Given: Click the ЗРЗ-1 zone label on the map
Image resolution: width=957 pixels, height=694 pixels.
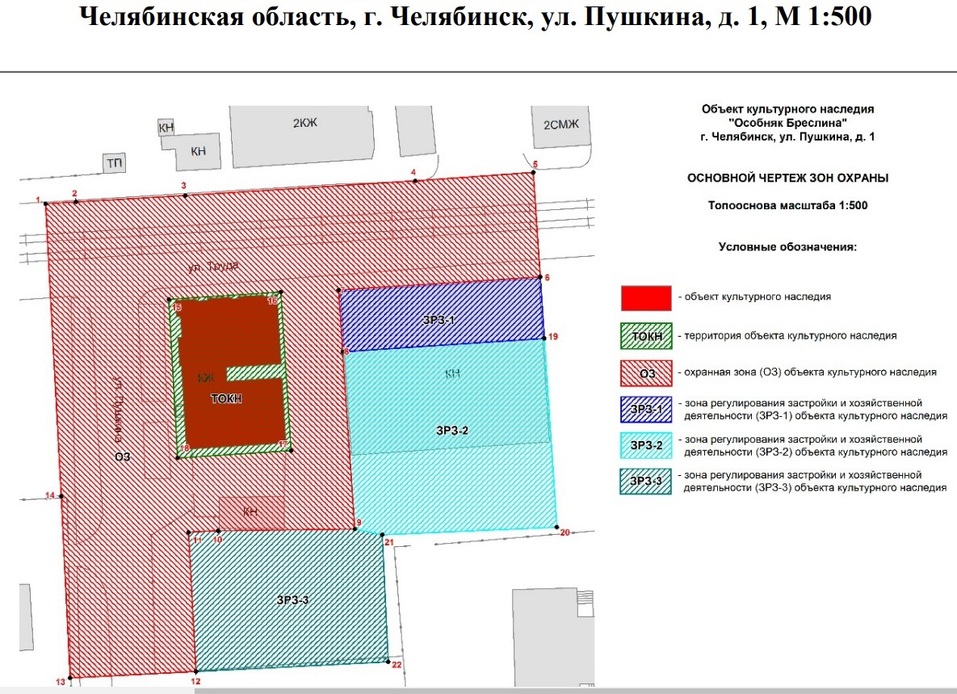Looking at the screenshot, I should point(438,319).
